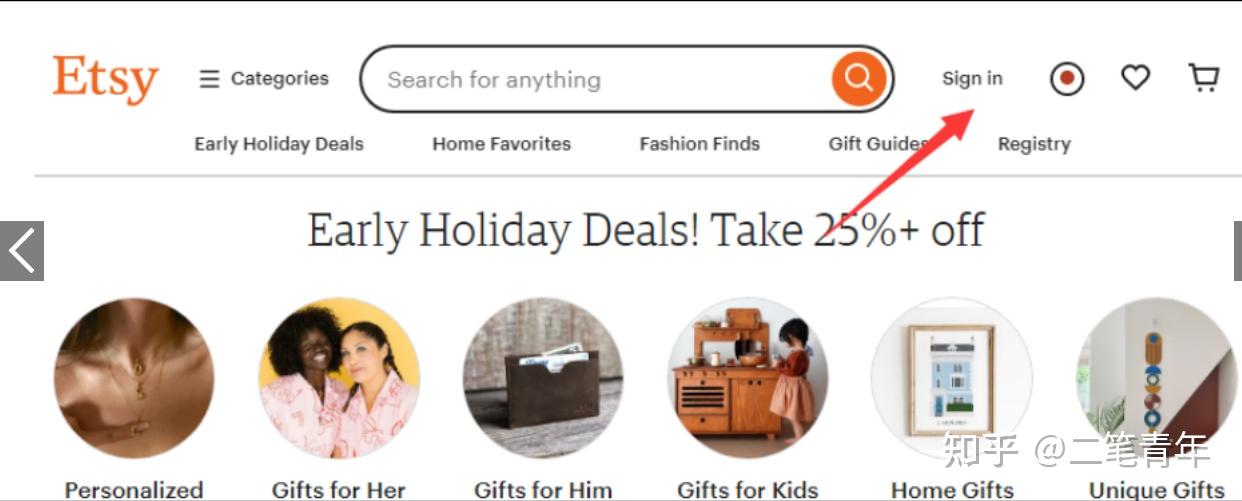Click the Sign in link
Screen dimensions: 1242x501
972,78
